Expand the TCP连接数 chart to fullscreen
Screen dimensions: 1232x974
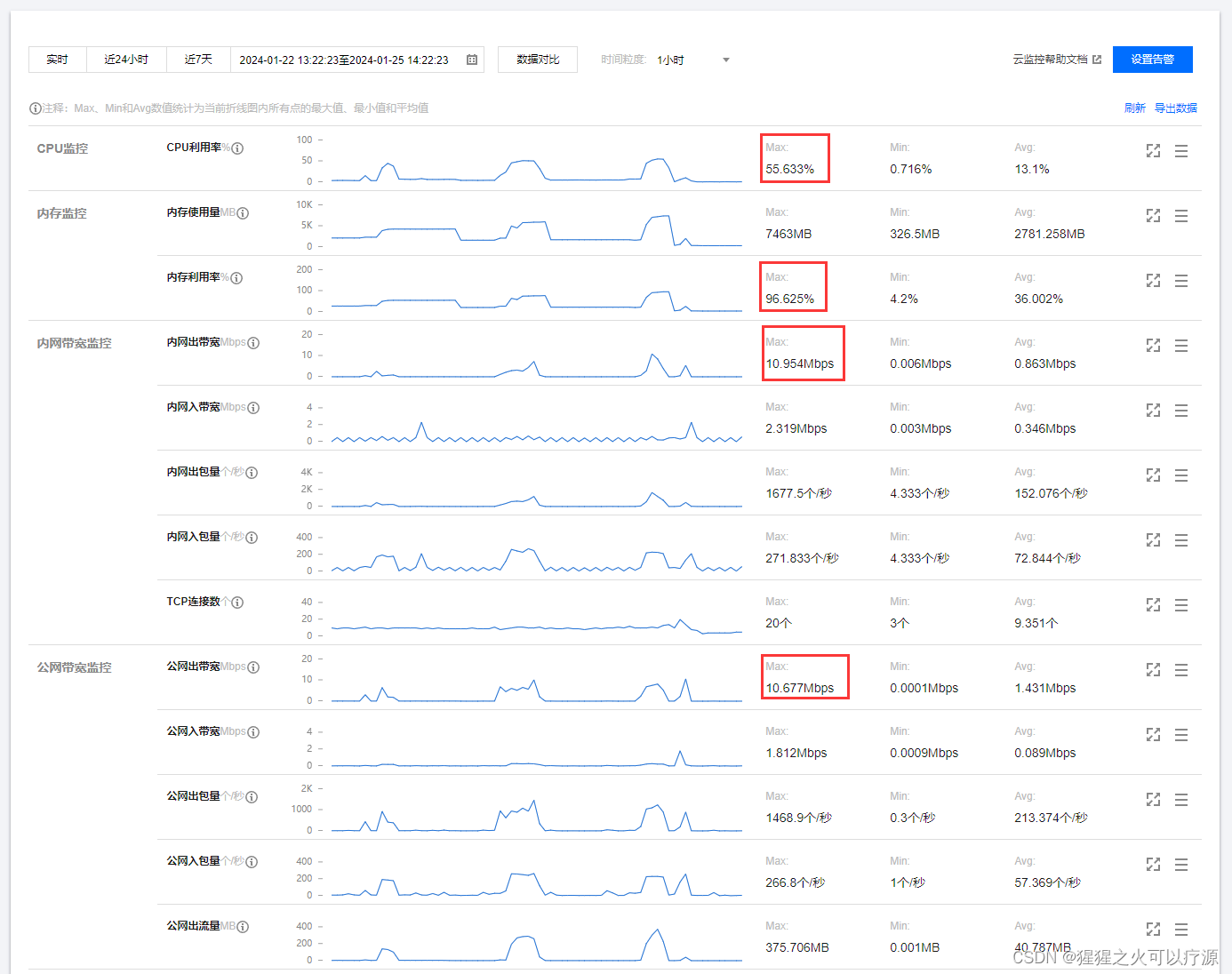click(1153, 605)
